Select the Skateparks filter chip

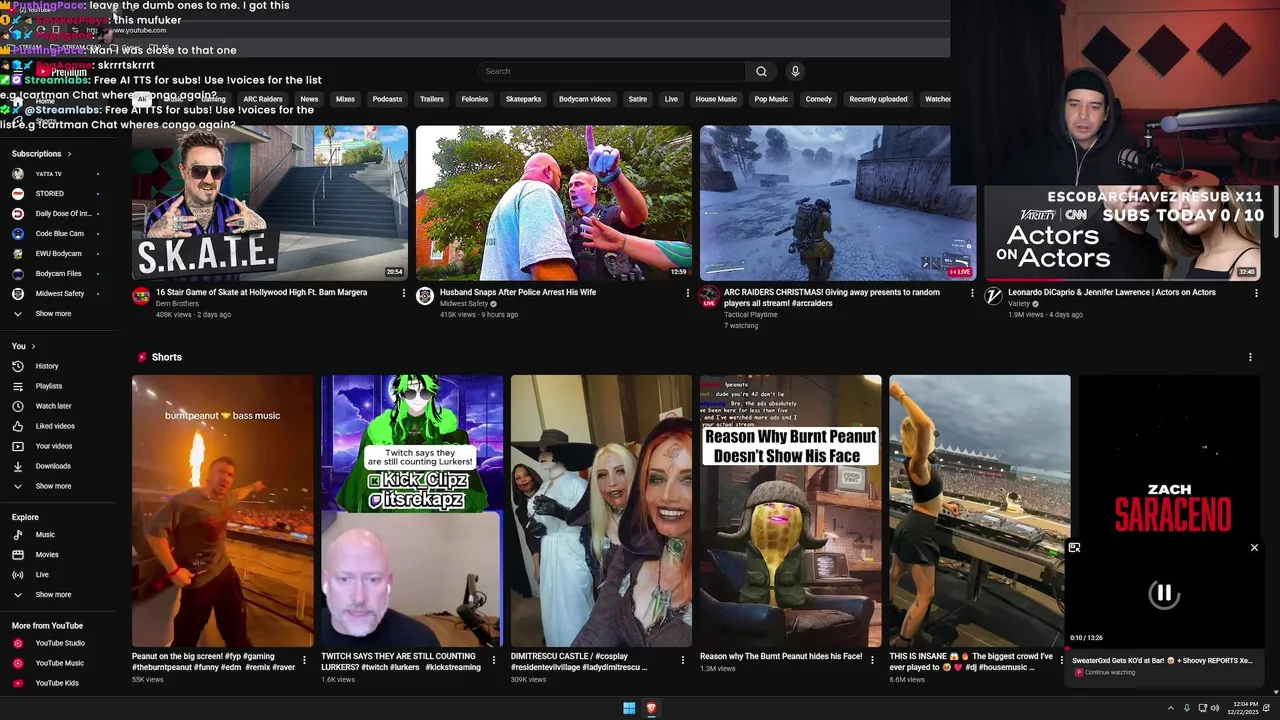(x=524, y=99)
